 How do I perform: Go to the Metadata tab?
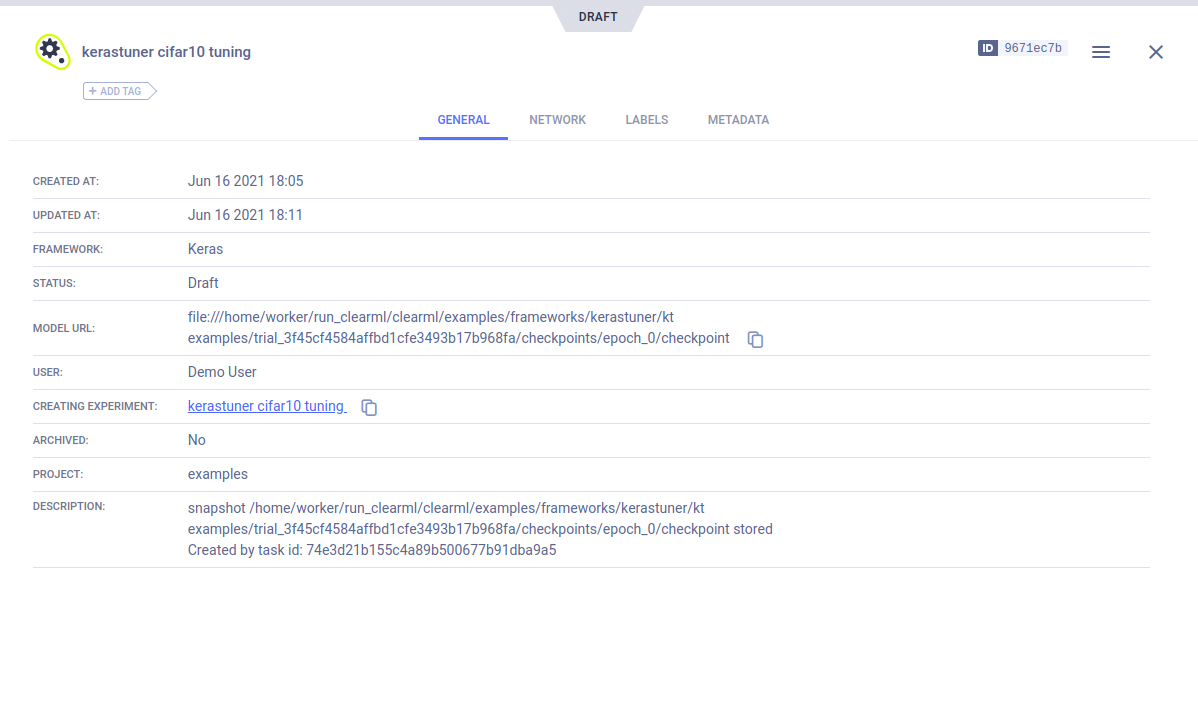pyautogui.click(x=738, y=120)
